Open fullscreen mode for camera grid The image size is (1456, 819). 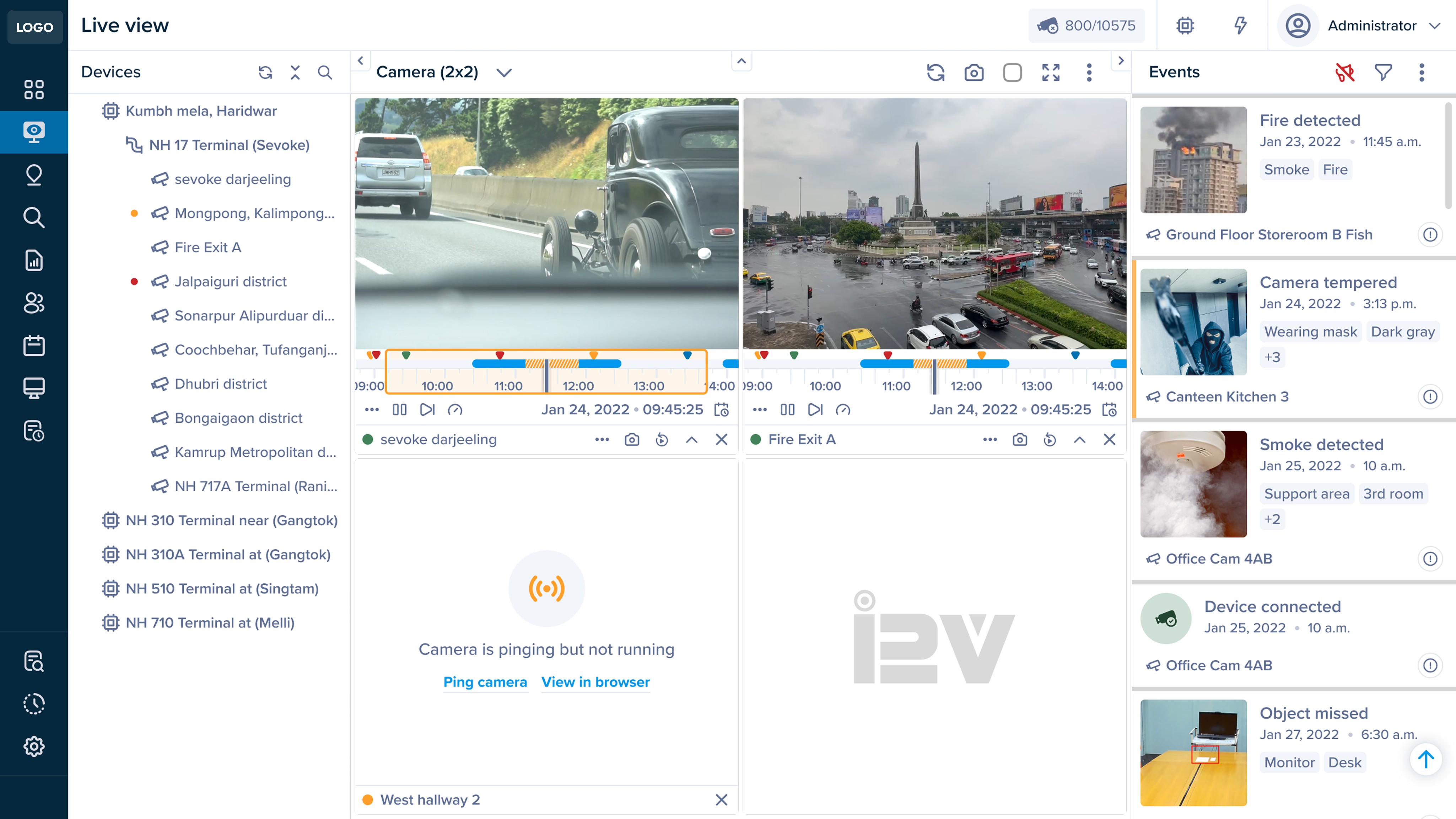(x=1050, y=73)
